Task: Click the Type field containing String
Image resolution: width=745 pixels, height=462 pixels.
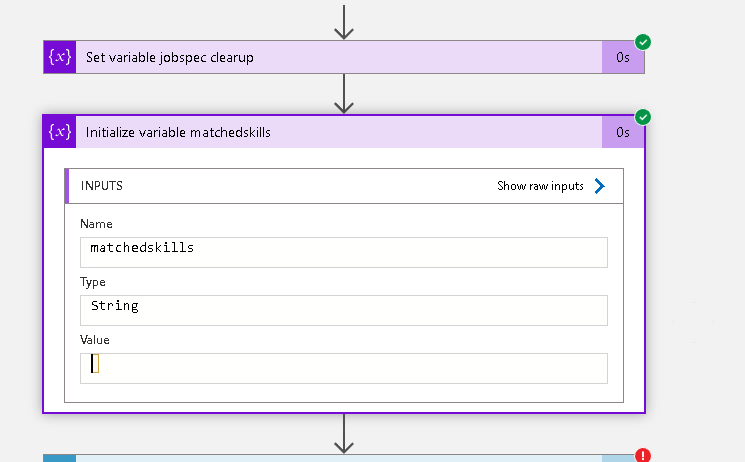Action: [x=344, y=310]
